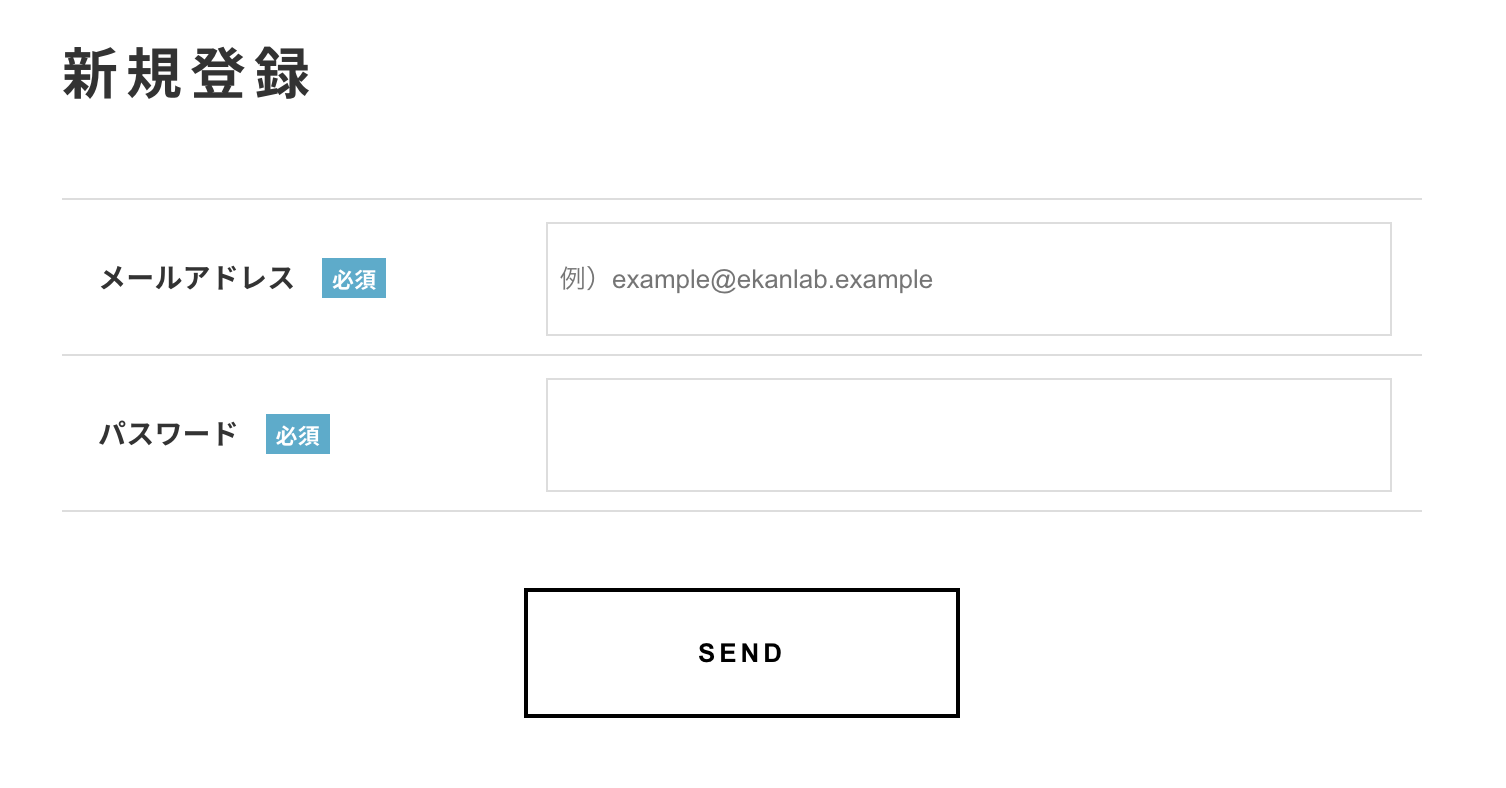Click the メールアドレス label
This screenshot has width=1506, height=788.
[197, 278]
